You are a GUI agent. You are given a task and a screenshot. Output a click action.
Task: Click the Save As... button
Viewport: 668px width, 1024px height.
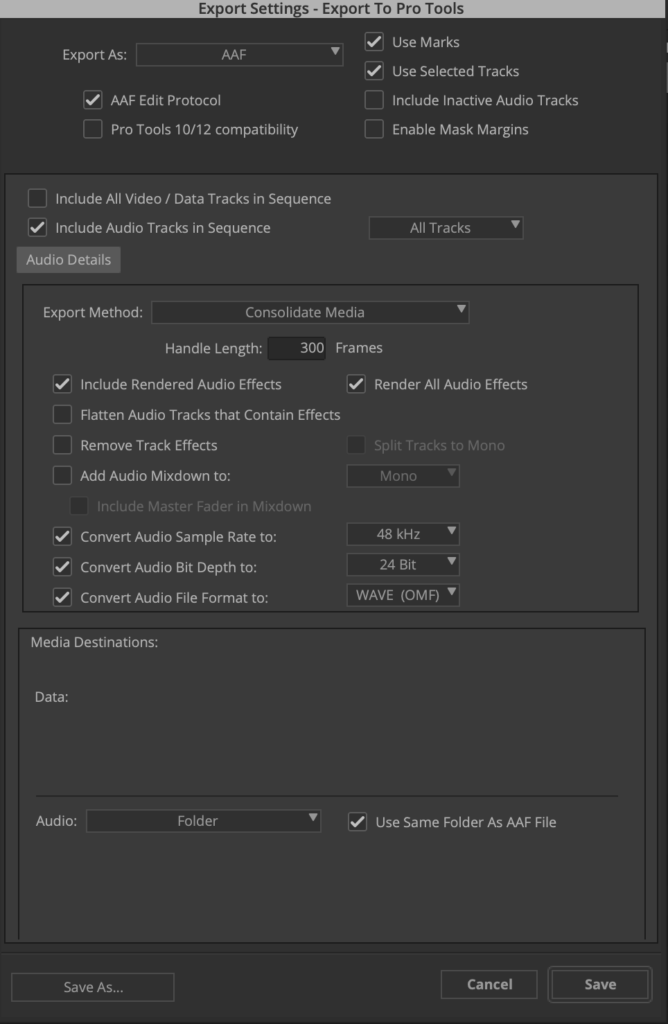point(93,987)
